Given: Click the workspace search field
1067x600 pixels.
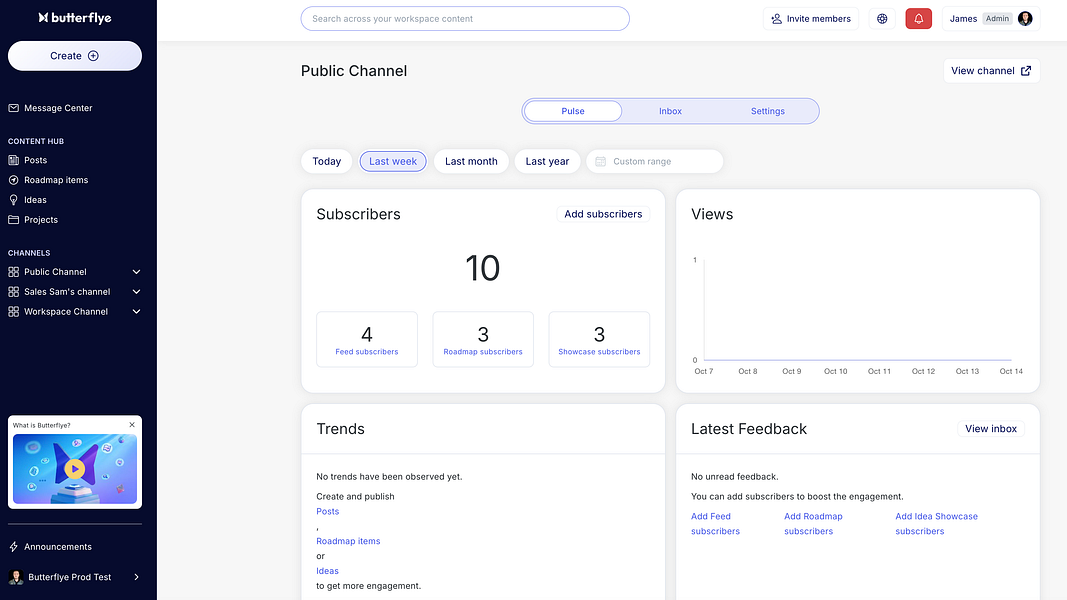Looking at the screenshot, I should (465, 19).
